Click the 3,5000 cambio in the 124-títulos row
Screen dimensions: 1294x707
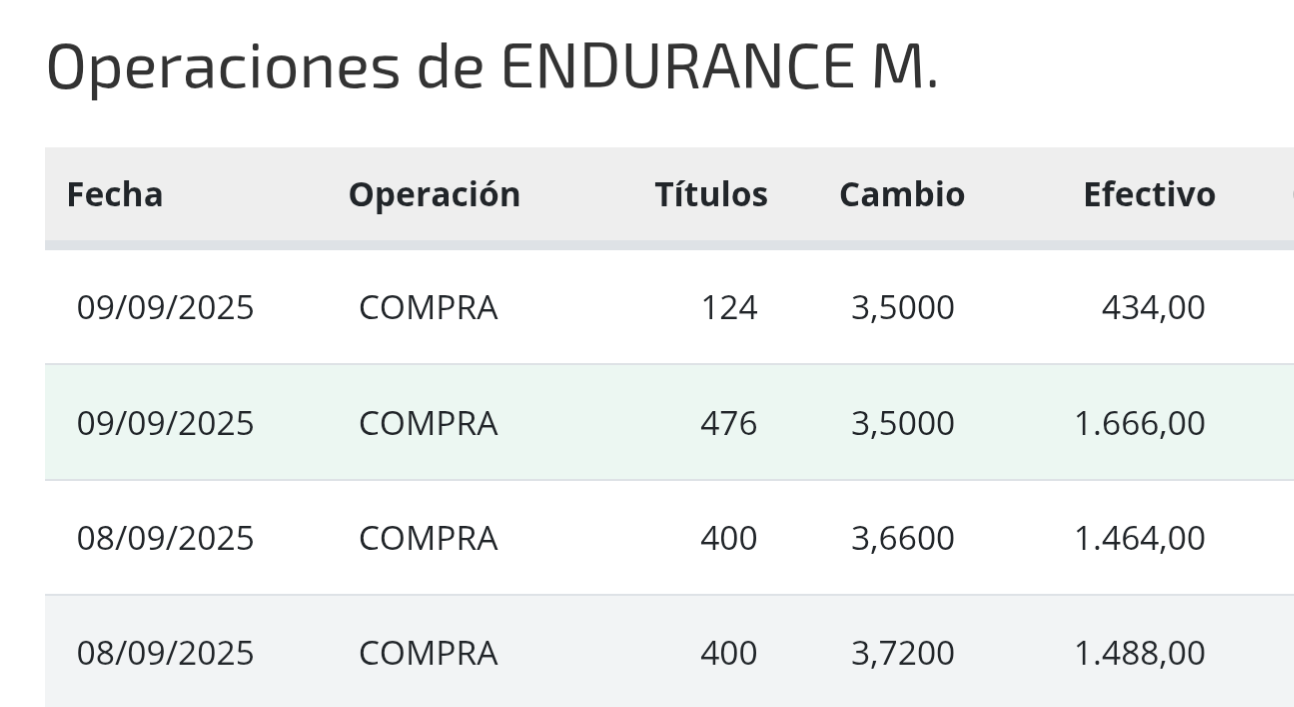pos(903,309)
